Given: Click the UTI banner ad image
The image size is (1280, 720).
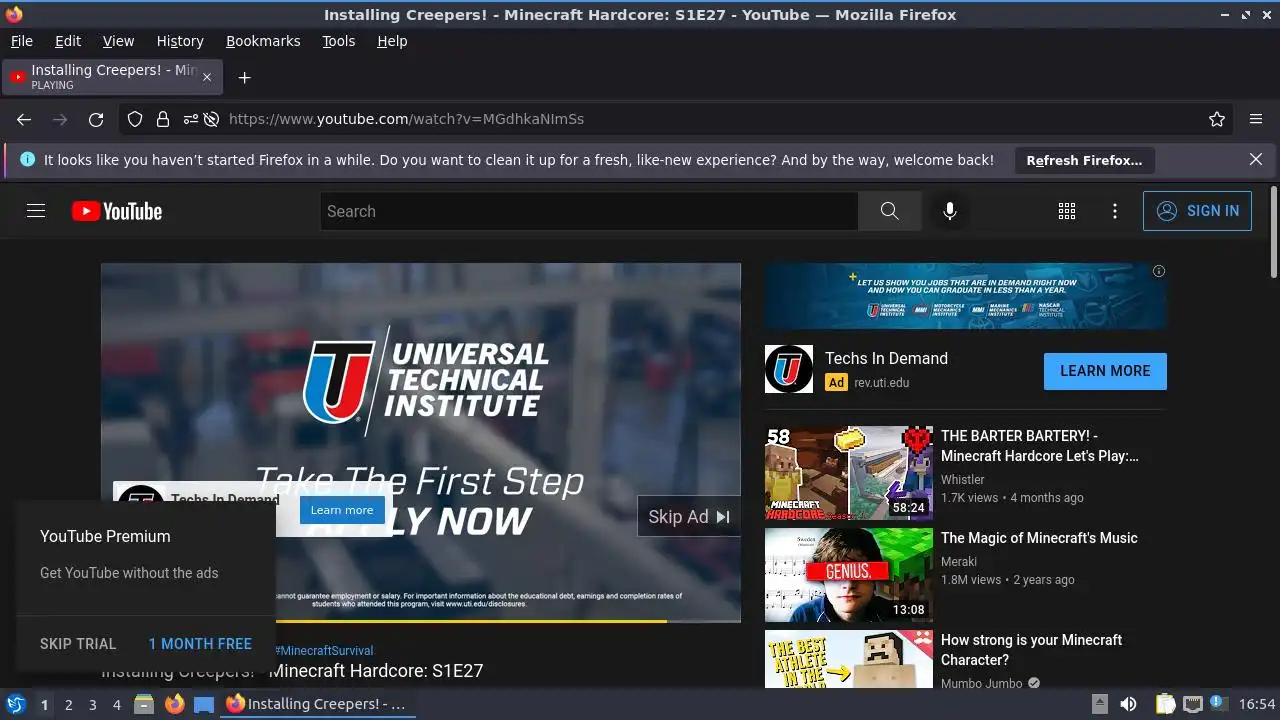Looking at the screenshot, I should point(965,296).
